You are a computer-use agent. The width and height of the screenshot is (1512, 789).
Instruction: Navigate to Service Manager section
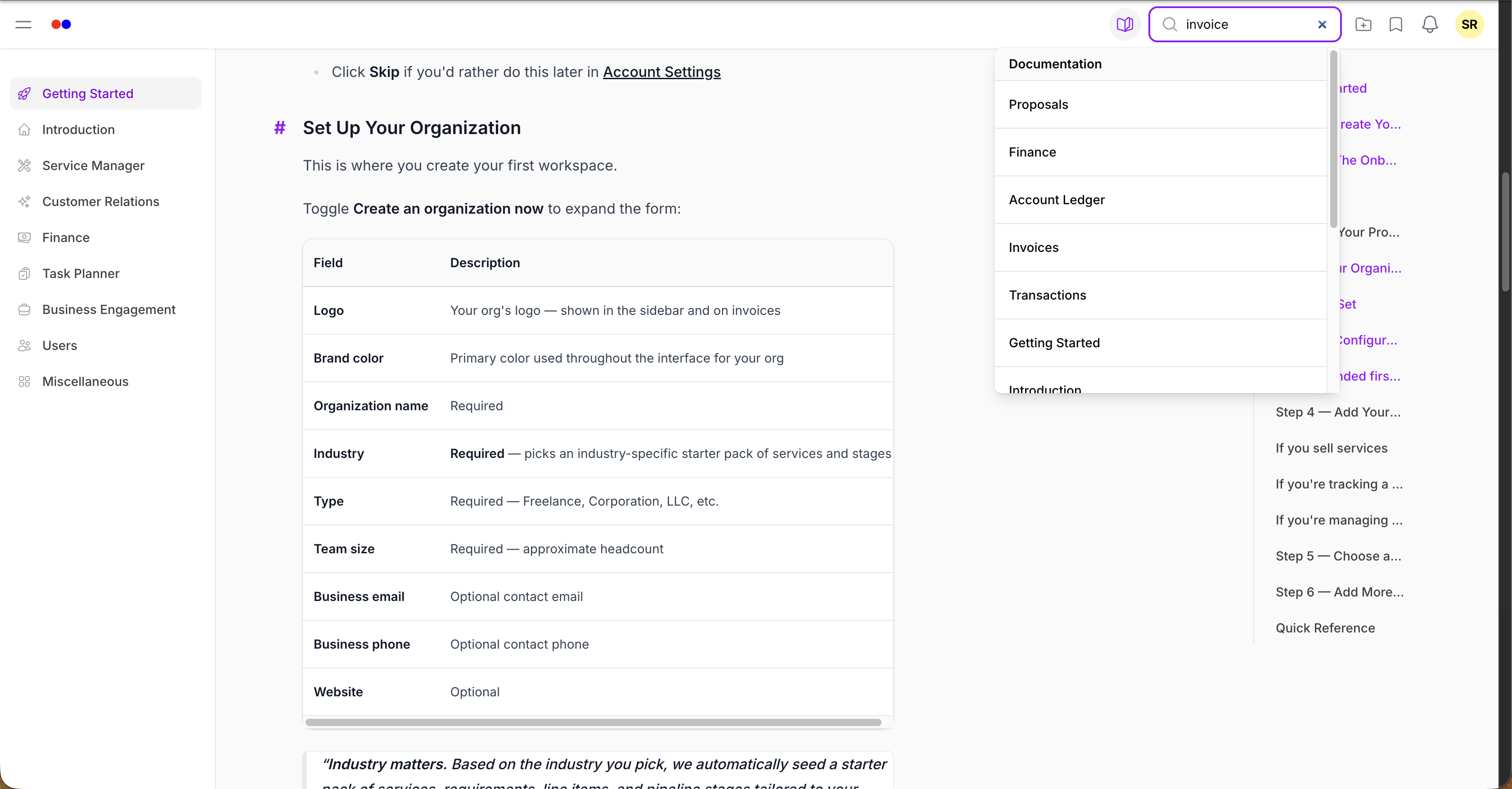tap(106, 166)
